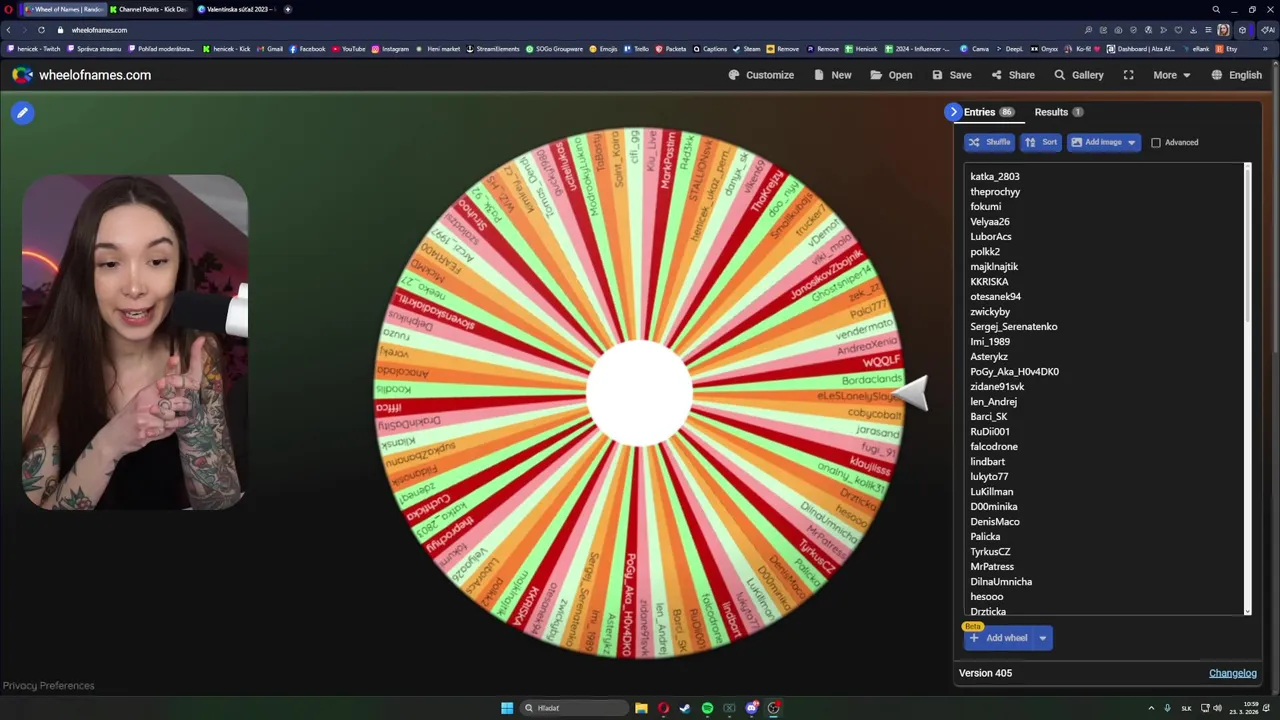The width and height of the screenshot is (1280, 720).
Task: Open Privacy Preferences
Action: (48, 686)
